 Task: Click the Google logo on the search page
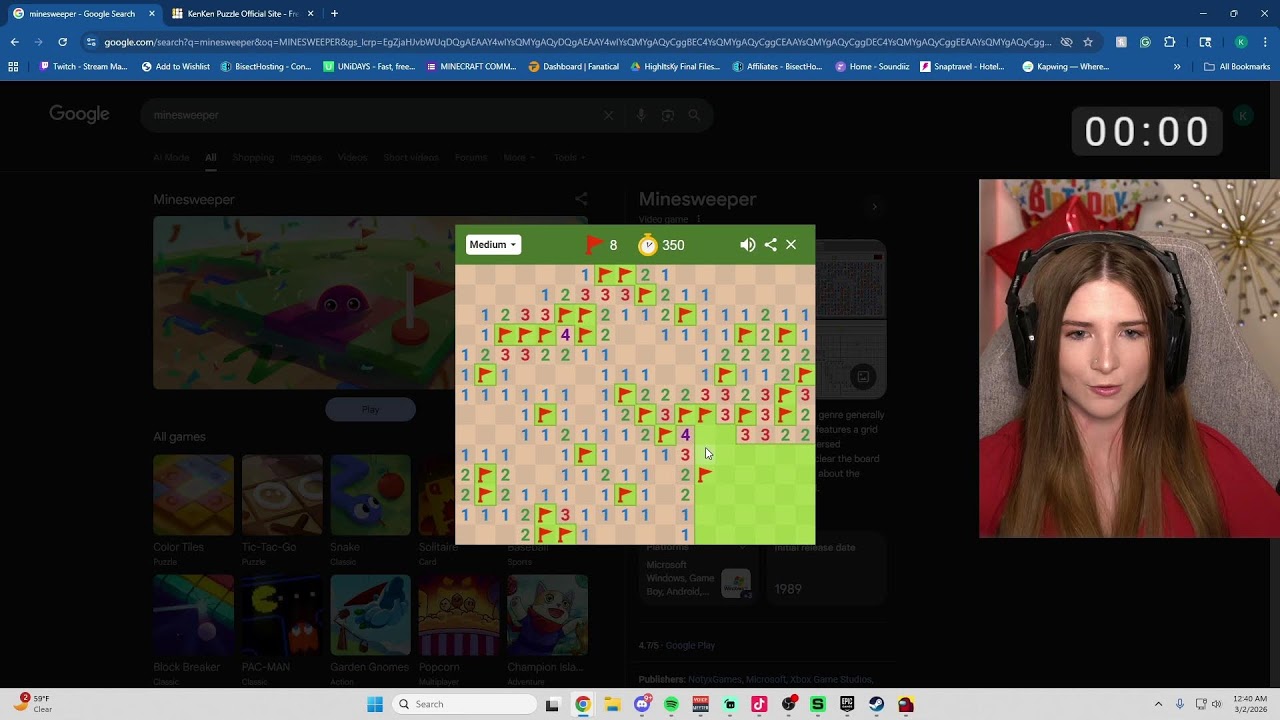coord(79,114)
